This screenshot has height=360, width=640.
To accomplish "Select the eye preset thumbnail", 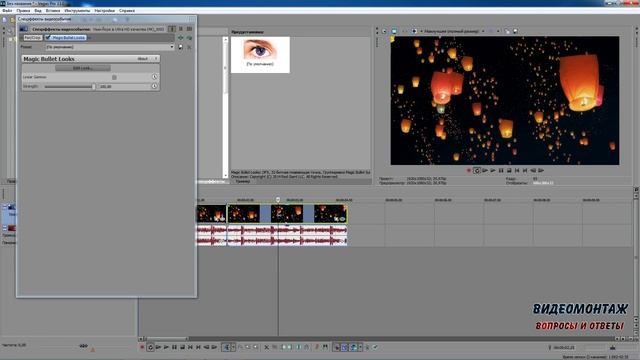I will (x=260, y=54).
